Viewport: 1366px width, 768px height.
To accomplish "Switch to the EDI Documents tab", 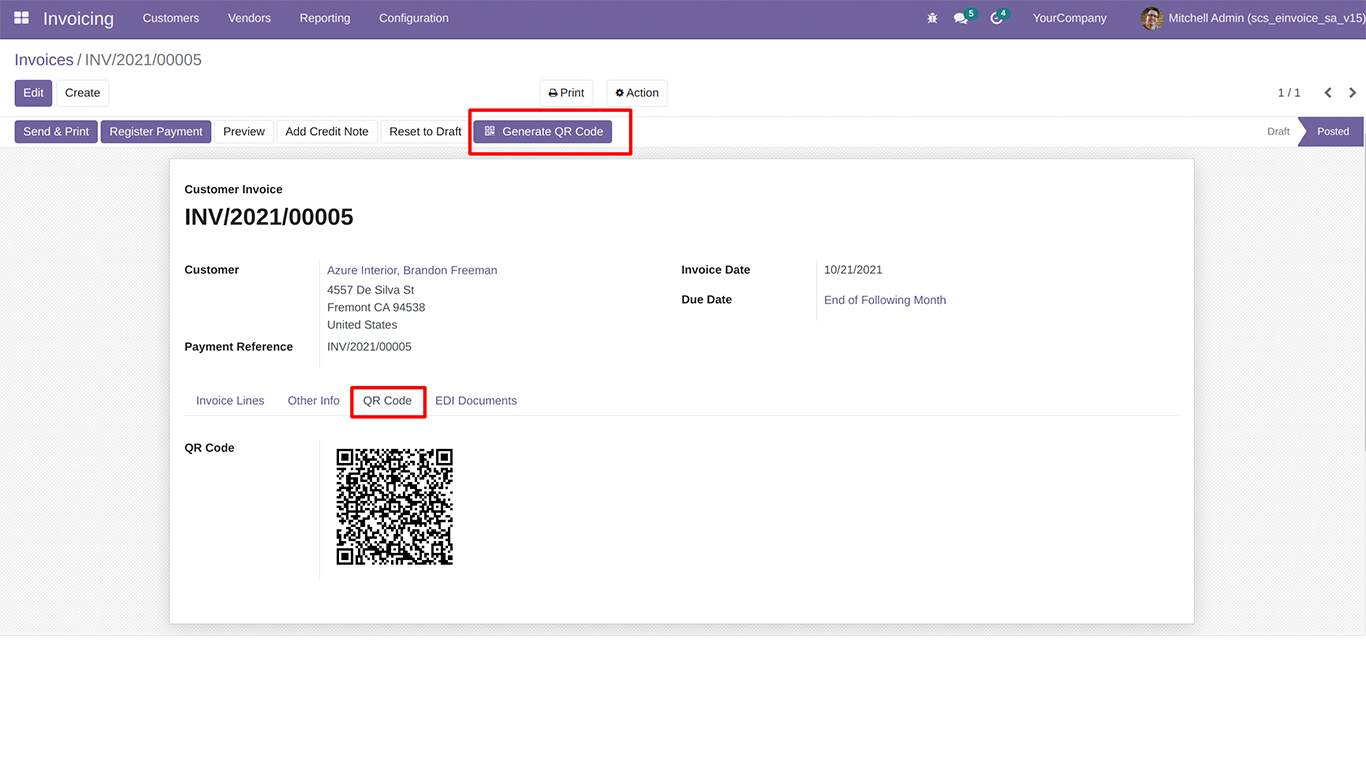I will (476, 401).
